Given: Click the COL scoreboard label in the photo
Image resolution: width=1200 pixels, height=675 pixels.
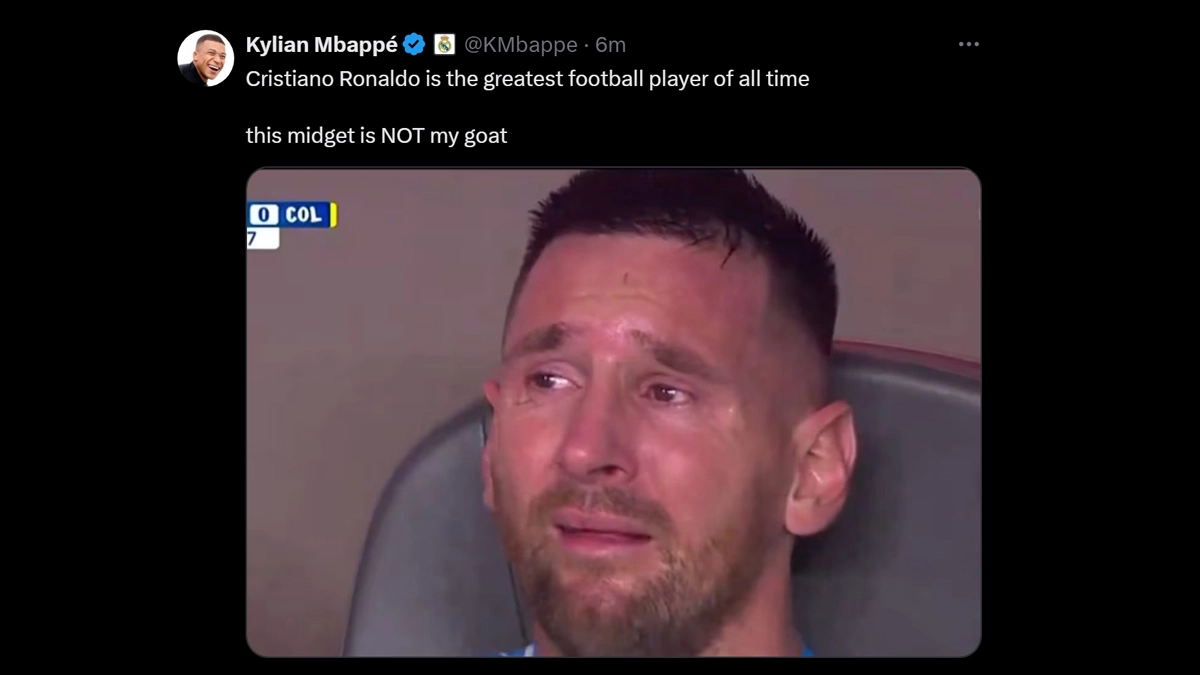Looking at the screenshot, I should [x=303, y=215].
